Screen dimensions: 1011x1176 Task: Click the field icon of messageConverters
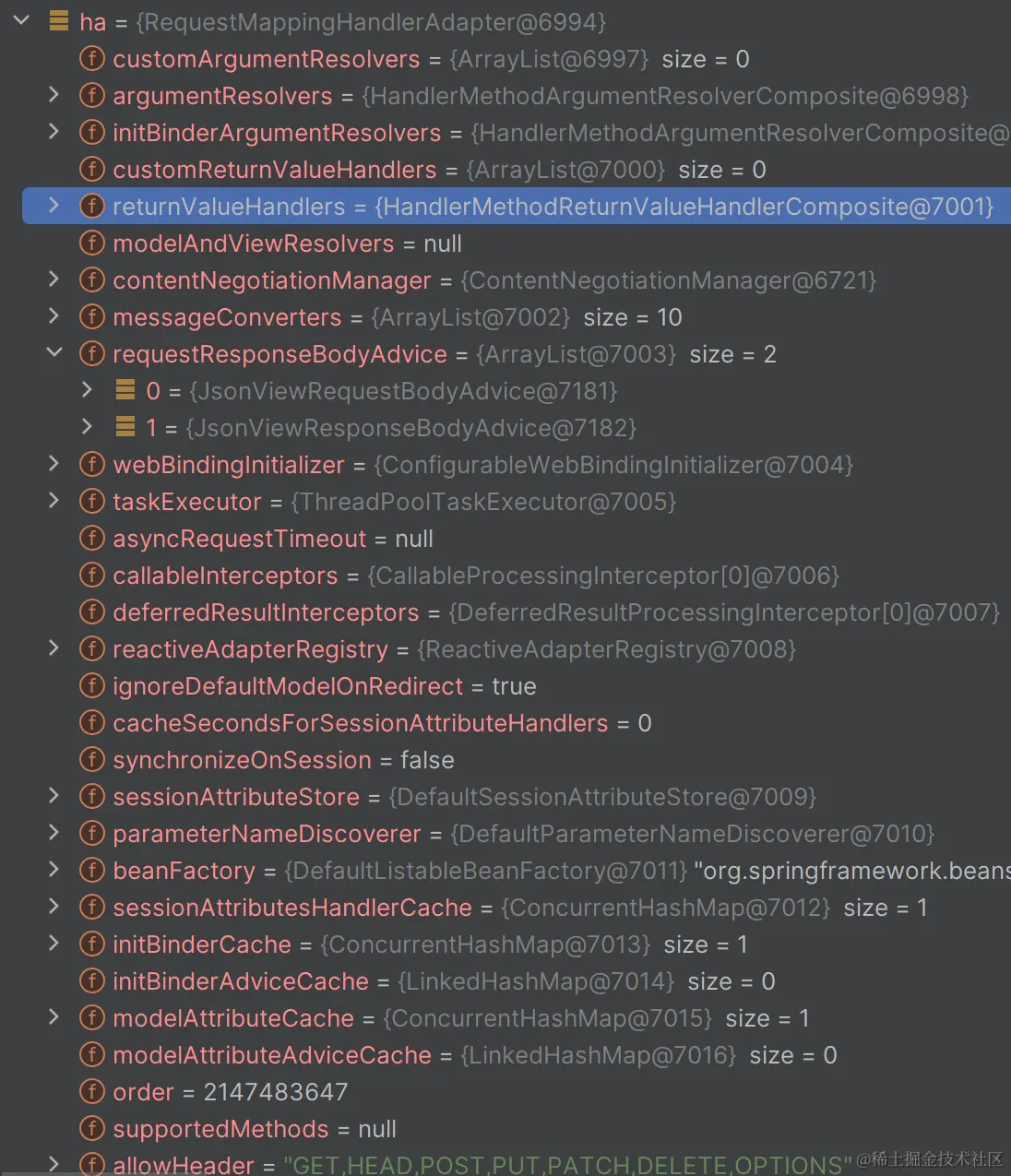[92, 317]
